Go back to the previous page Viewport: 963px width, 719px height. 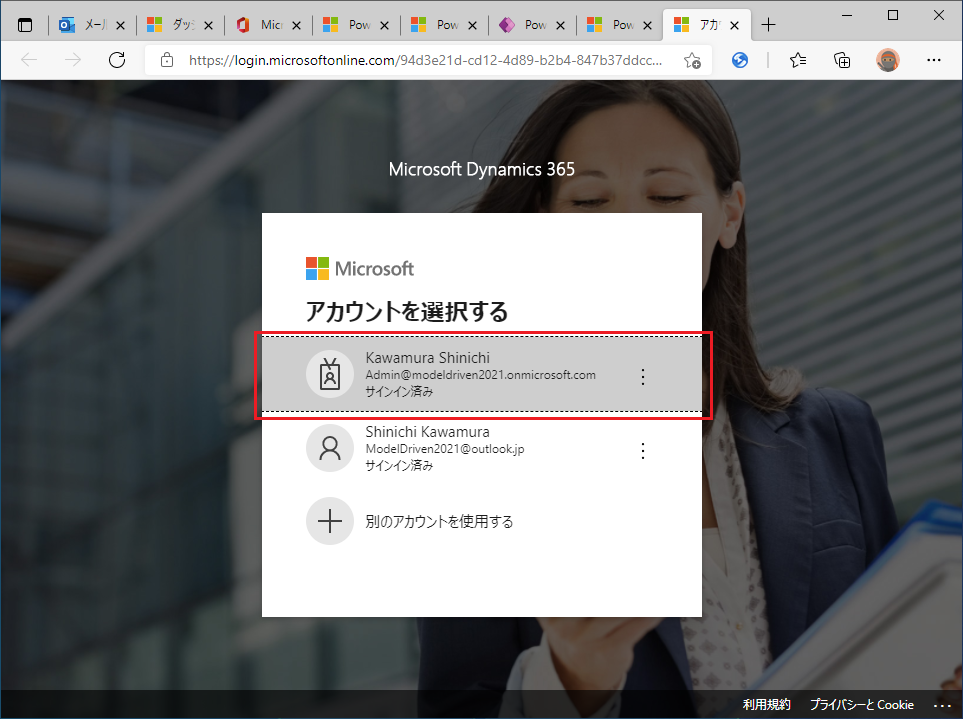point(29,60)
